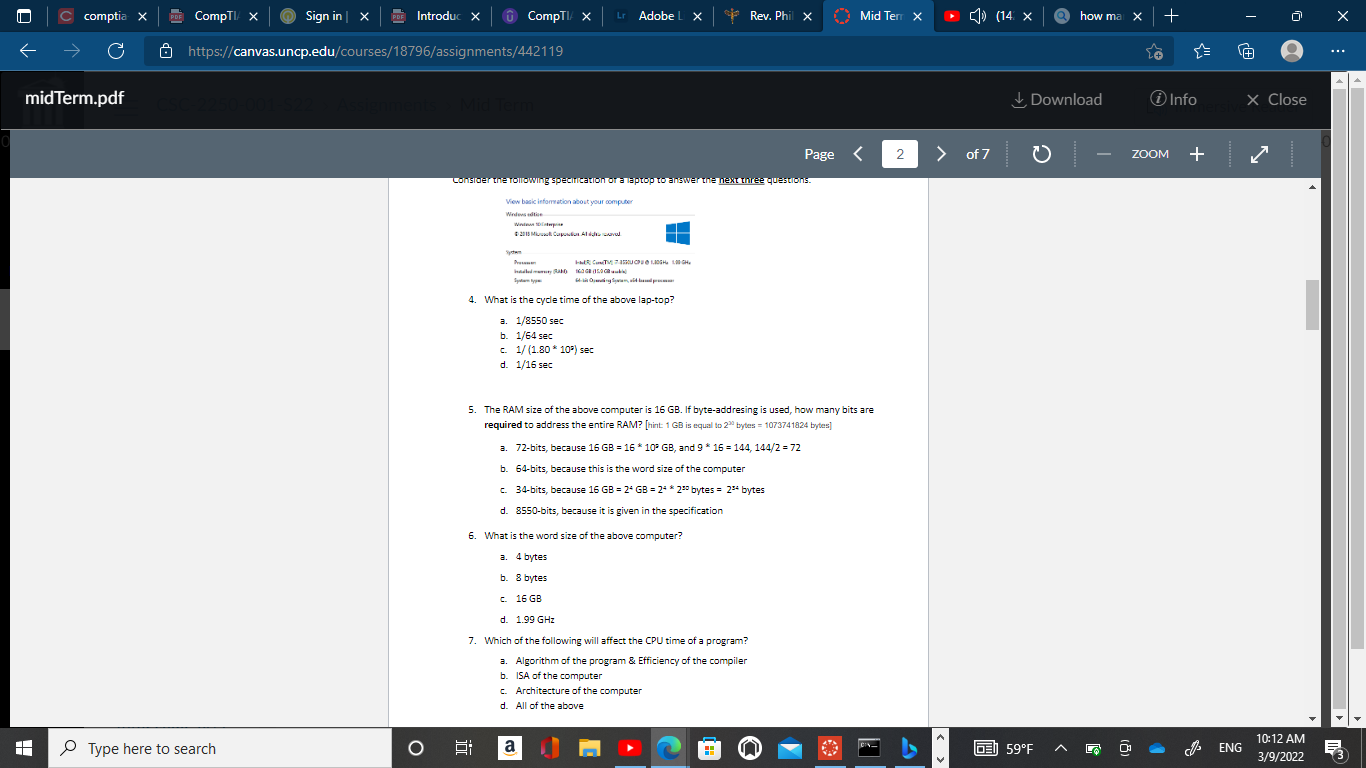Open the Collections icon

(1246, 50)
